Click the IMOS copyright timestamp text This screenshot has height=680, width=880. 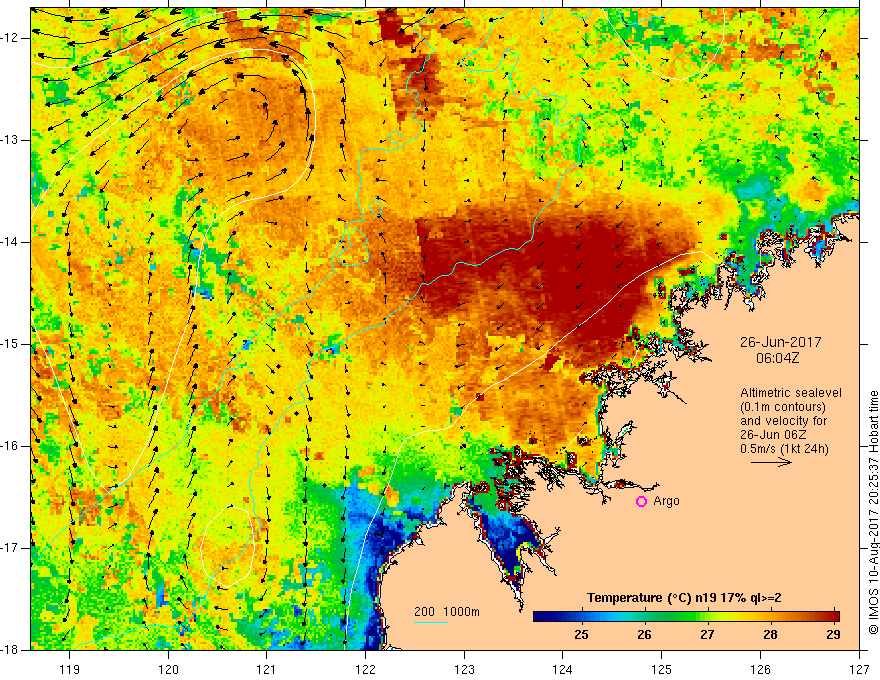click(873, 512)
